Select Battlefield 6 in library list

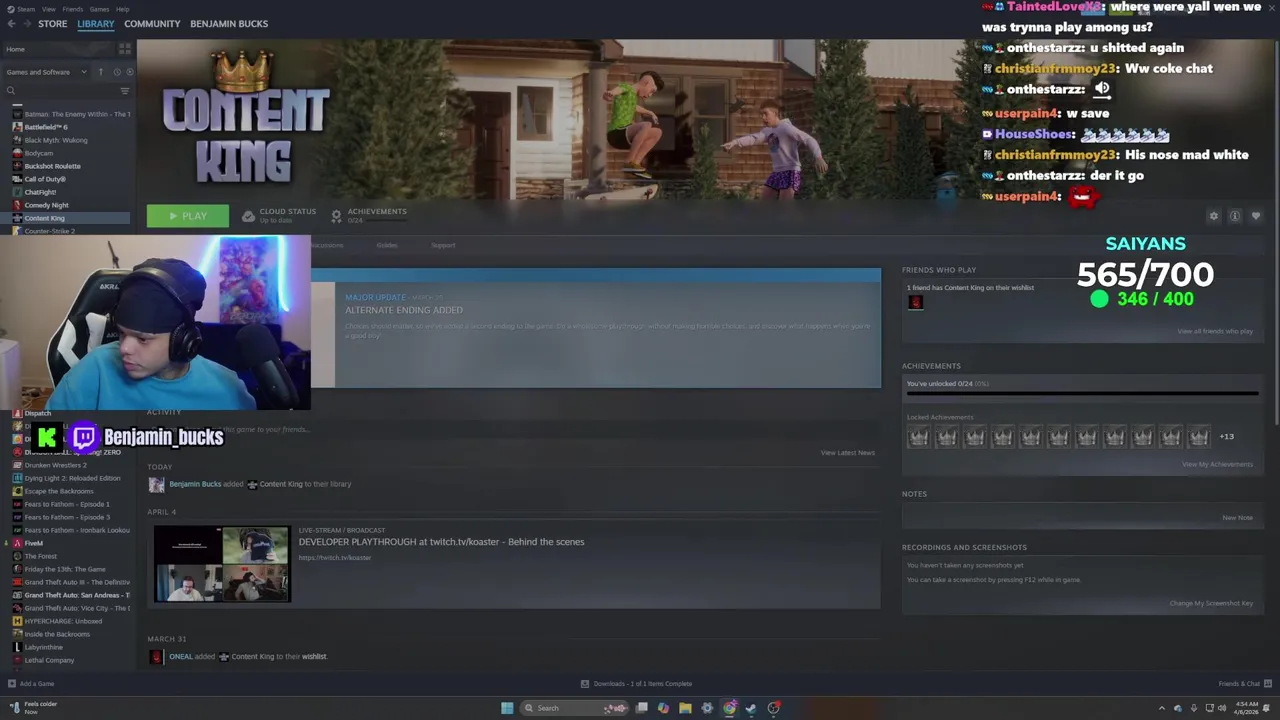coord(46,127)
